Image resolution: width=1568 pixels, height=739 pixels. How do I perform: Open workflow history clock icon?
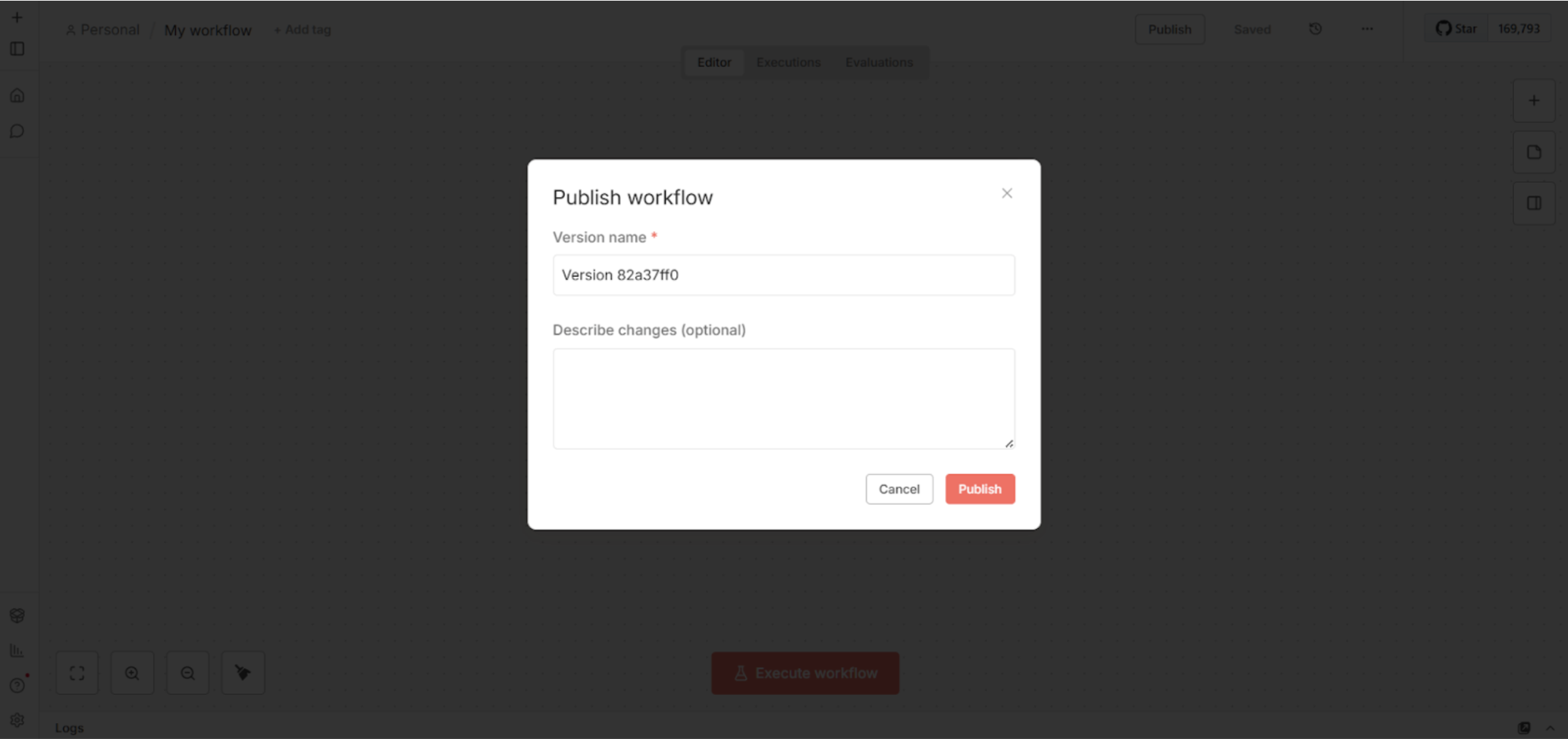click(x=1315, y=29)
